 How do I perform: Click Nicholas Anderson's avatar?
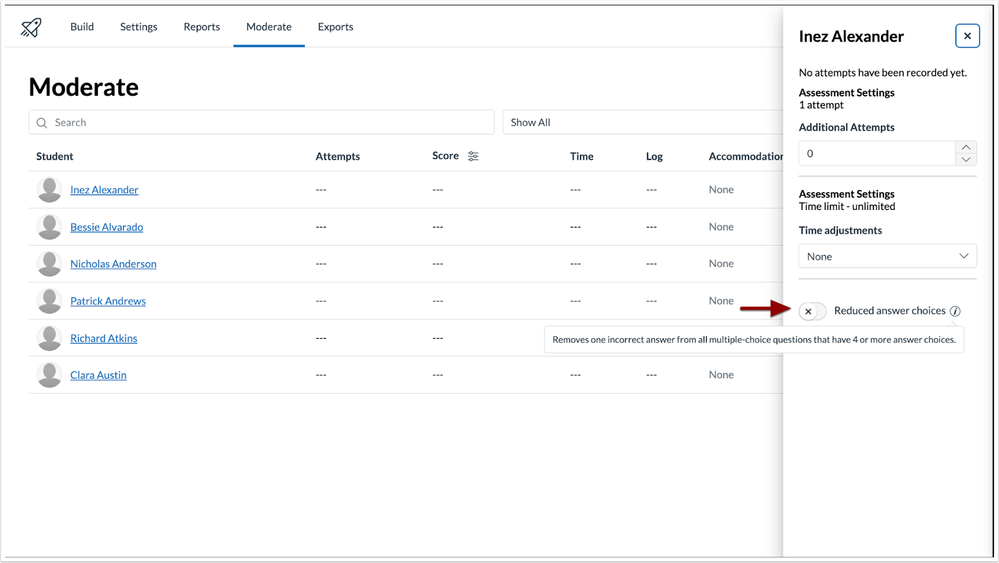pos(49,264)
